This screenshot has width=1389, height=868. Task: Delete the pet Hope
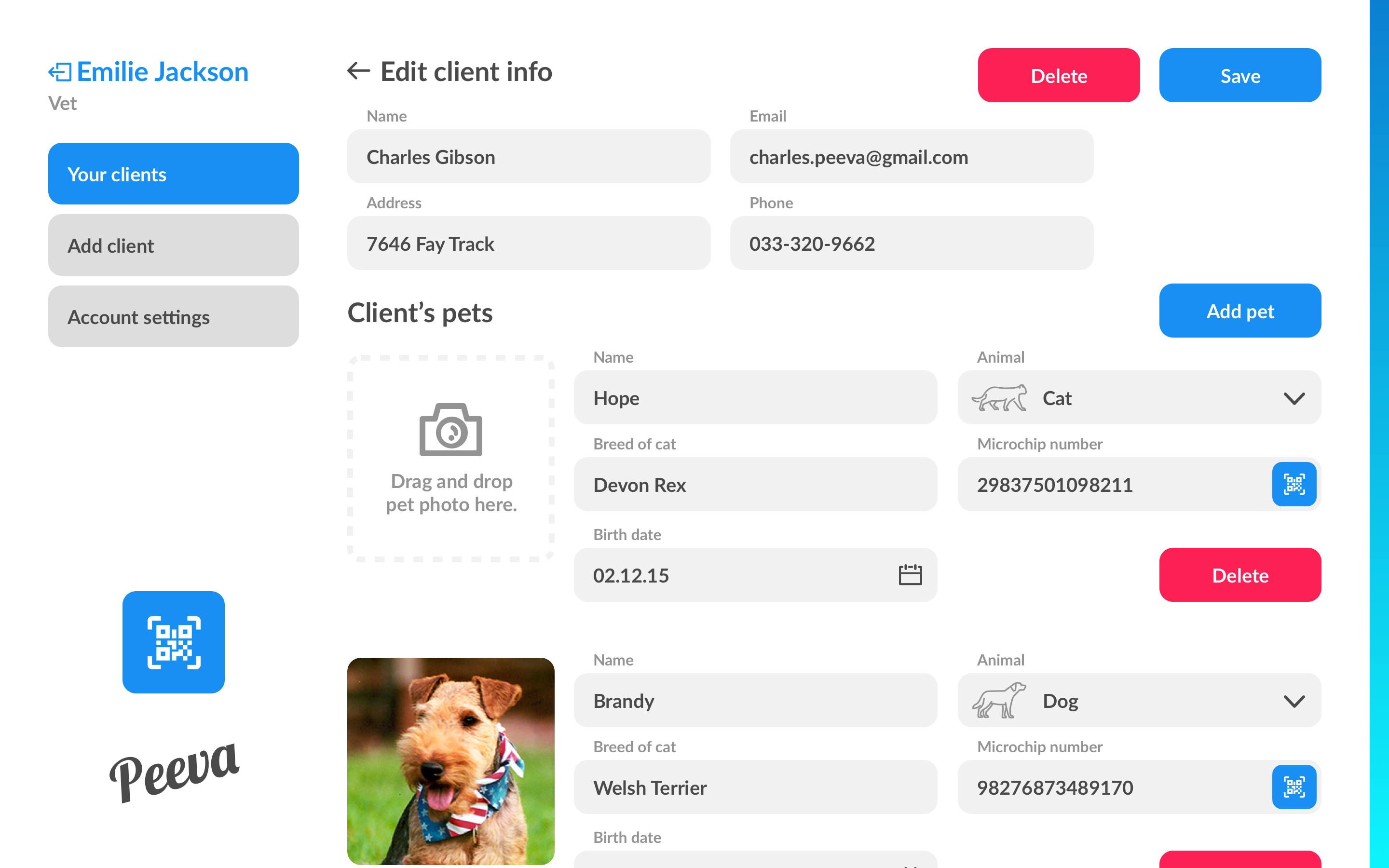pos(1240,575)
